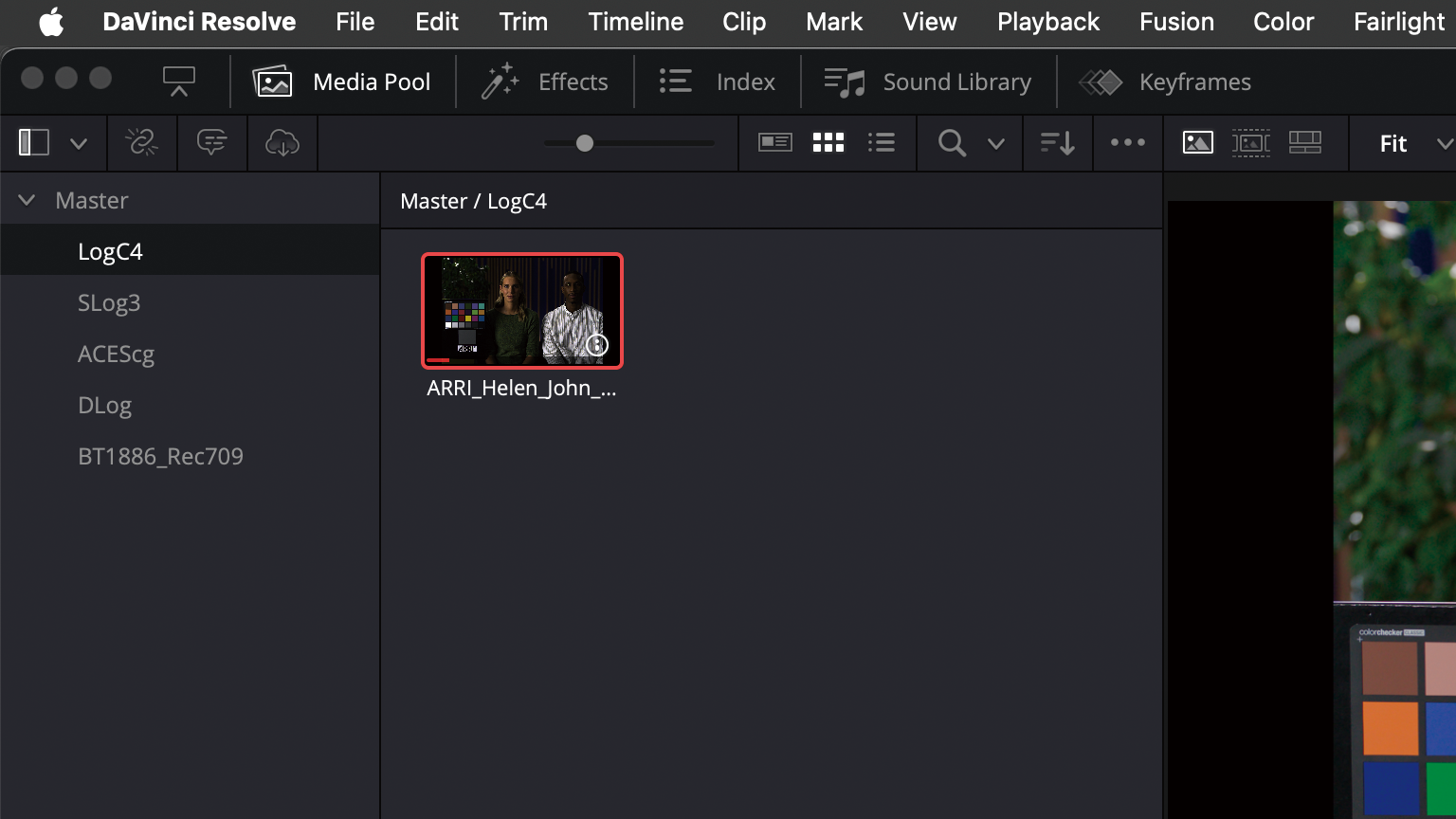Open the Clip menu
Image resolution: width=1456 pixels, height=819 pixels.
[744, 22]
